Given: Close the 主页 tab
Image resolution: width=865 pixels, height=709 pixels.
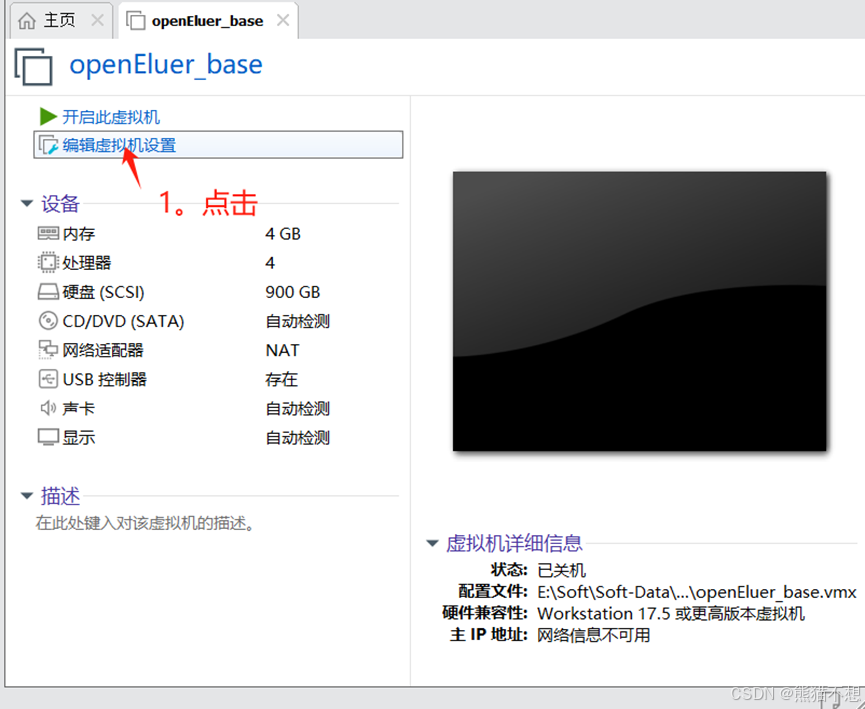Looking at the screenshot, I should [98, 21].
